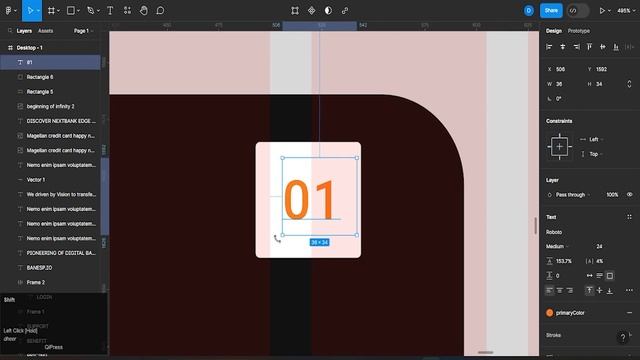Viewport: 640px width, 360px height.
Task: Switch to the Layers tab
Action: tap(24, 31)
